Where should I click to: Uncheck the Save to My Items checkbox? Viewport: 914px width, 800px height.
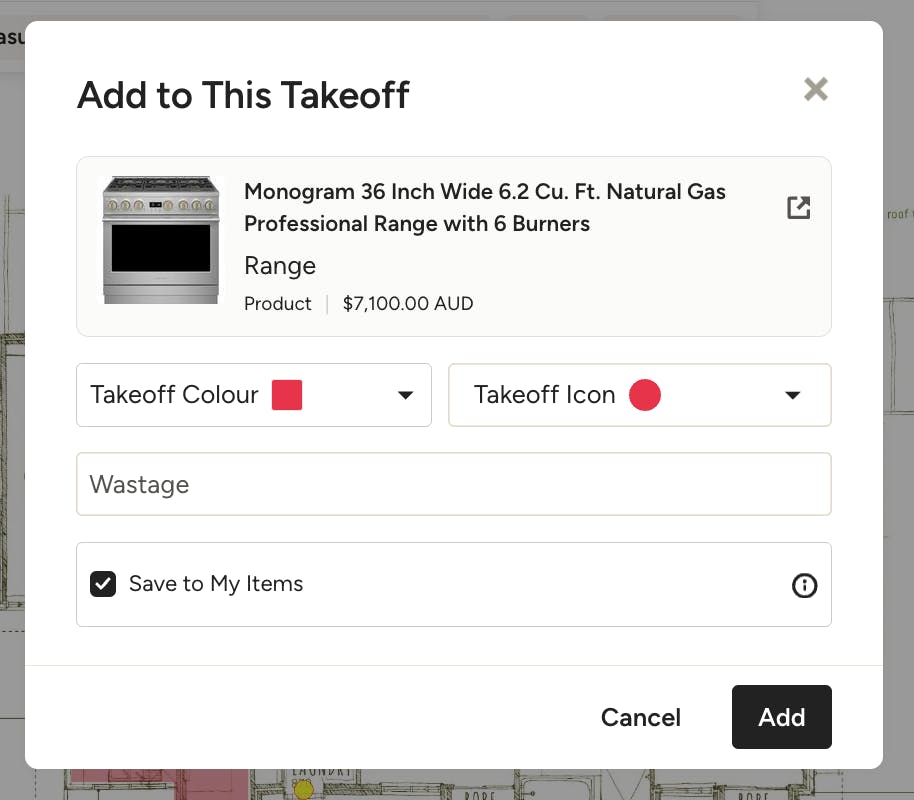pyautogui.click(x=103, y=584)
